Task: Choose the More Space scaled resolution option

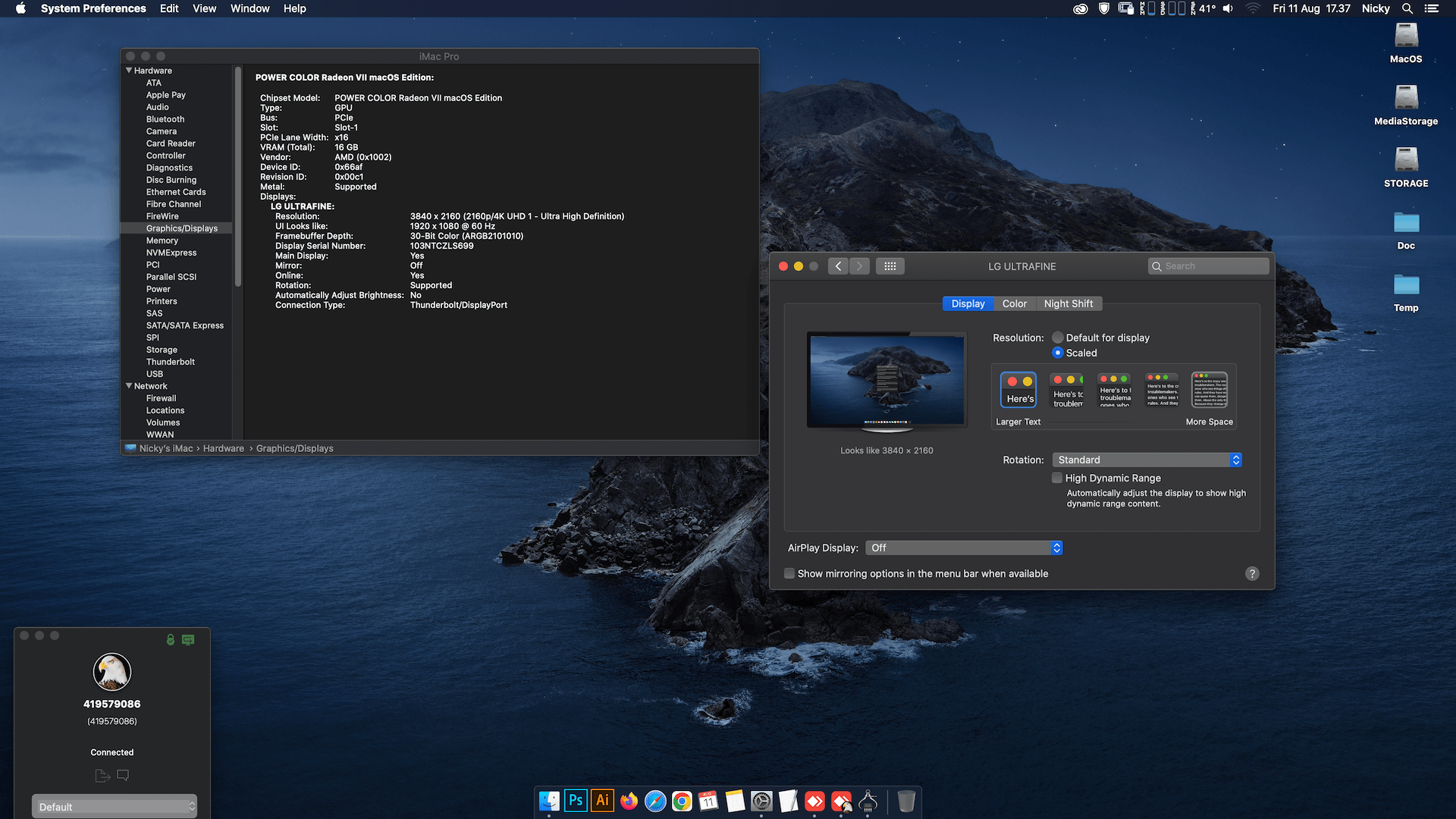Action: [x=1210, y=390]
